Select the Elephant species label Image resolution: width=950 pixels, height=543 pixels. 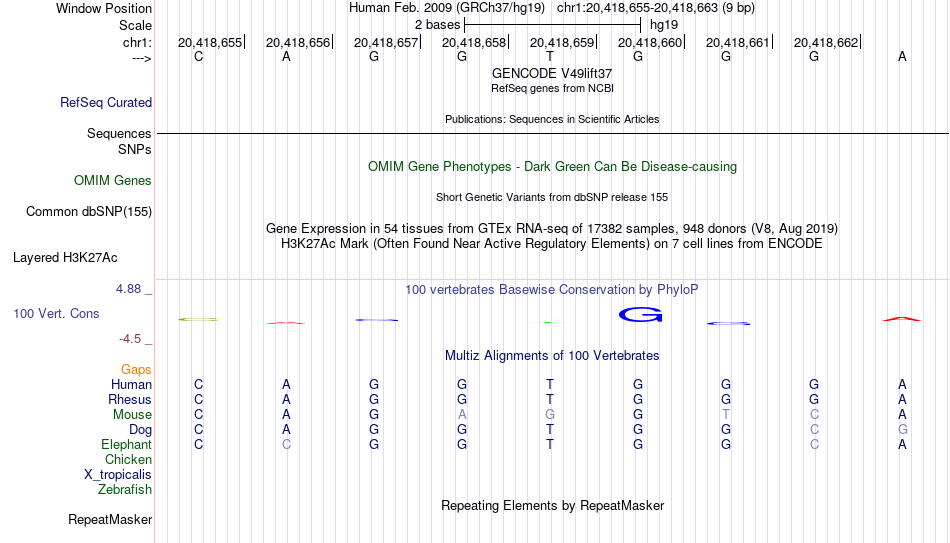[127, 444]
